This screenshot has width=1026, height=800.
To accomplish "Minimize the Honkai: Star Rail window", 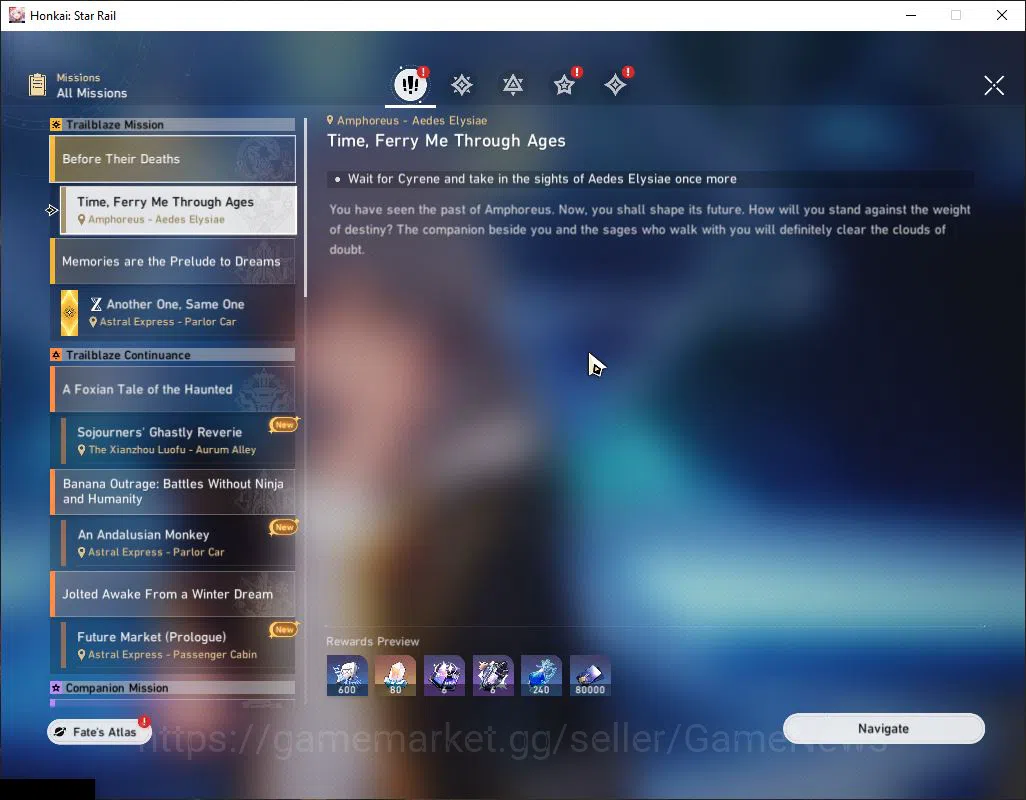I will [911, 15].
